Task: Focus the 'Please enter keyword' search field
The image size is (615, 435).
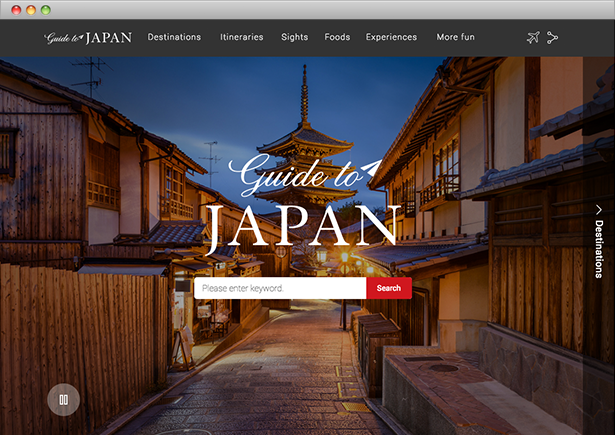Action: click(x=280, y=288)
